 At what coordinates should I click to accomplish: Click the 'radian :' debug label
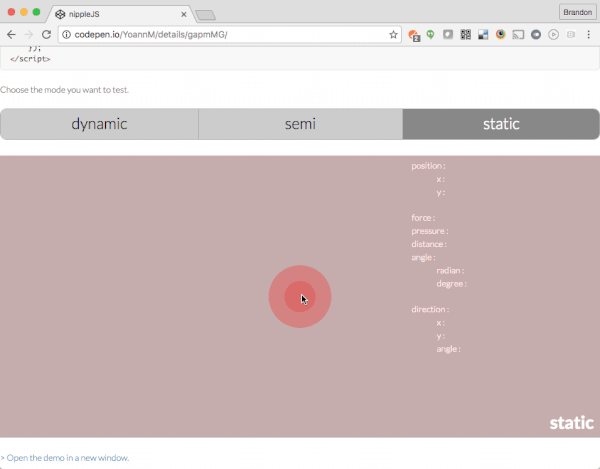450,270
